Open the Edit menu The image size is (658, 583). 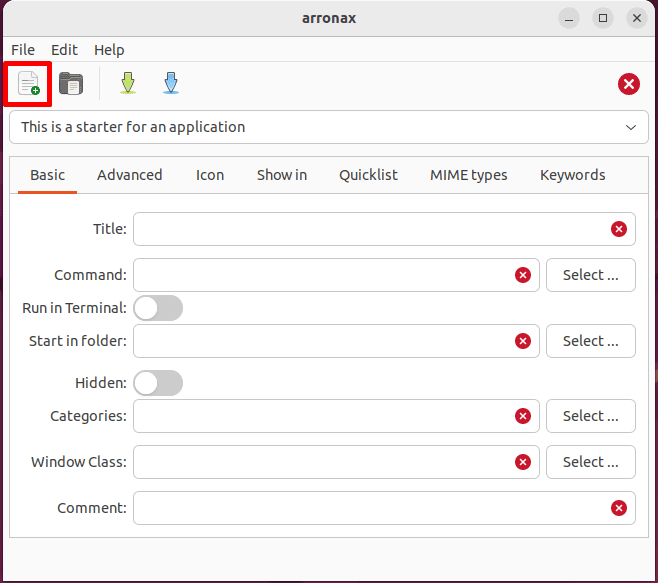[64, 50]
